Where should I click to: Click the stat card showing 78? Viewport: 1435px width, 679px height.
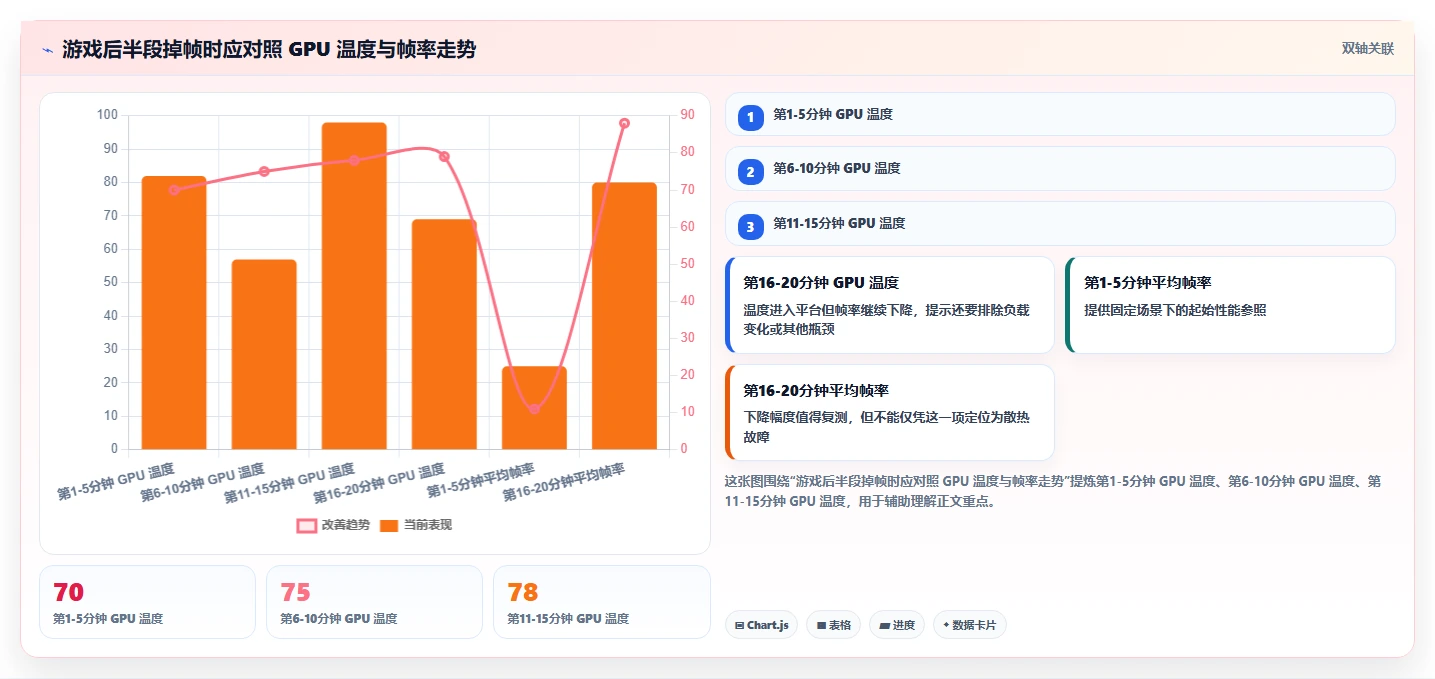(602, 602)
